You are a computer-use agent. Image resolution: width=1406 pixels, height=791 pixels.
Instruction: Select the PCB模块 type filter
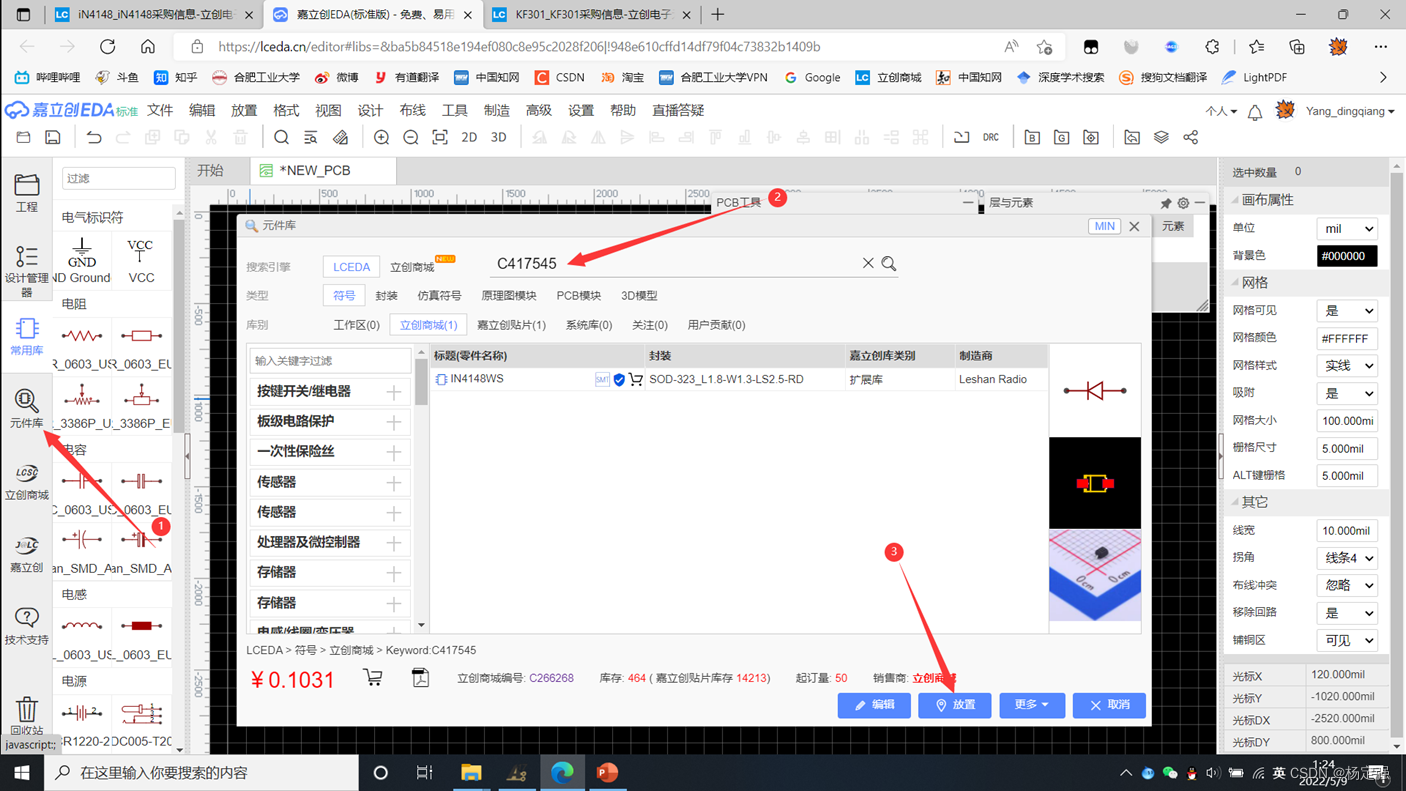coord(579,296)
